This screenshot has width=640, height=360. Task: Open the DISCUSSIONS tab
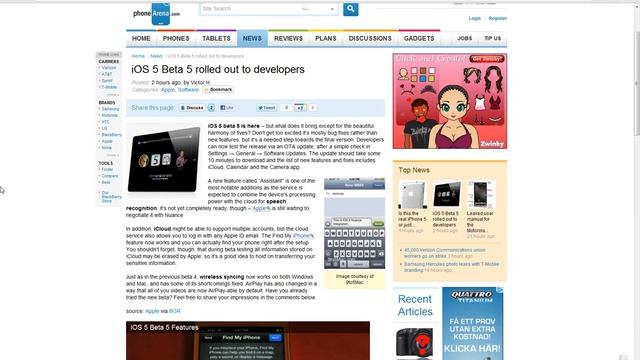pyautogui.click(x=370, y=38)
